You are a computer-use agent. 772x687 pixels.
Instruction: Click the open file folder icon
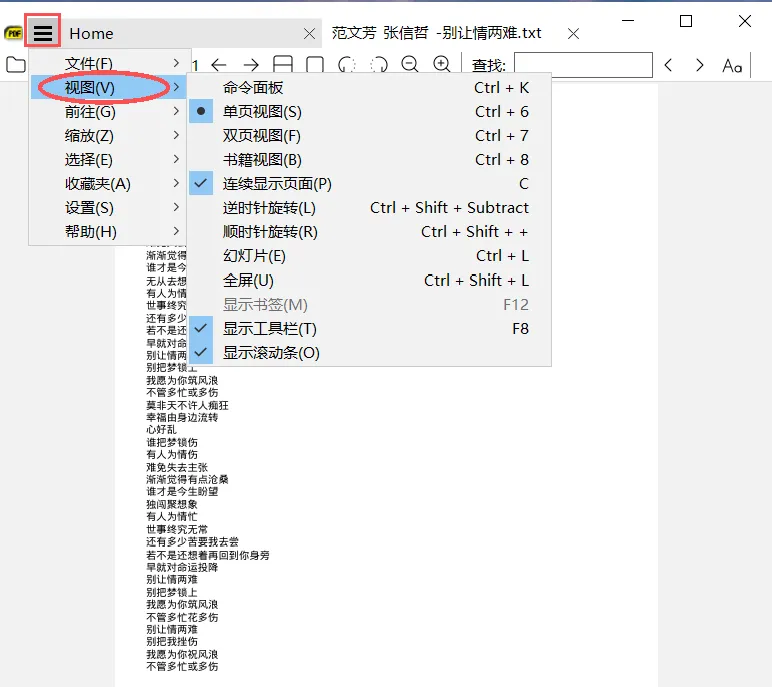pos(16,65)
